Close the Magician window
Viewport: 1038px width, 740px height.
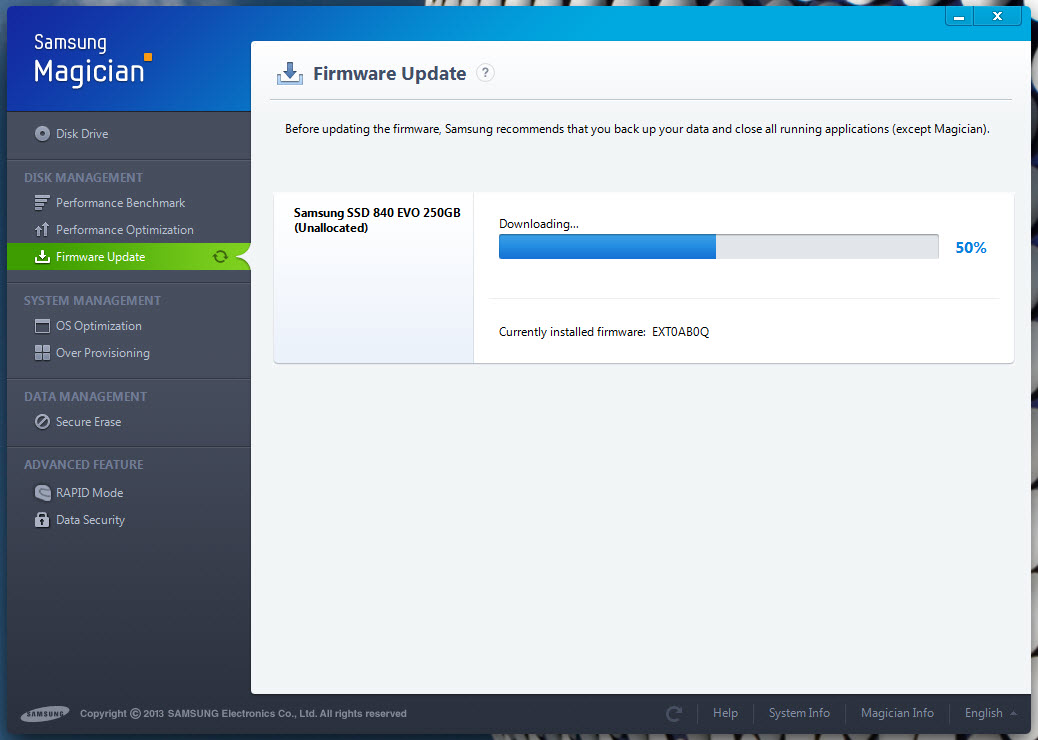click(x=997, y=17)
